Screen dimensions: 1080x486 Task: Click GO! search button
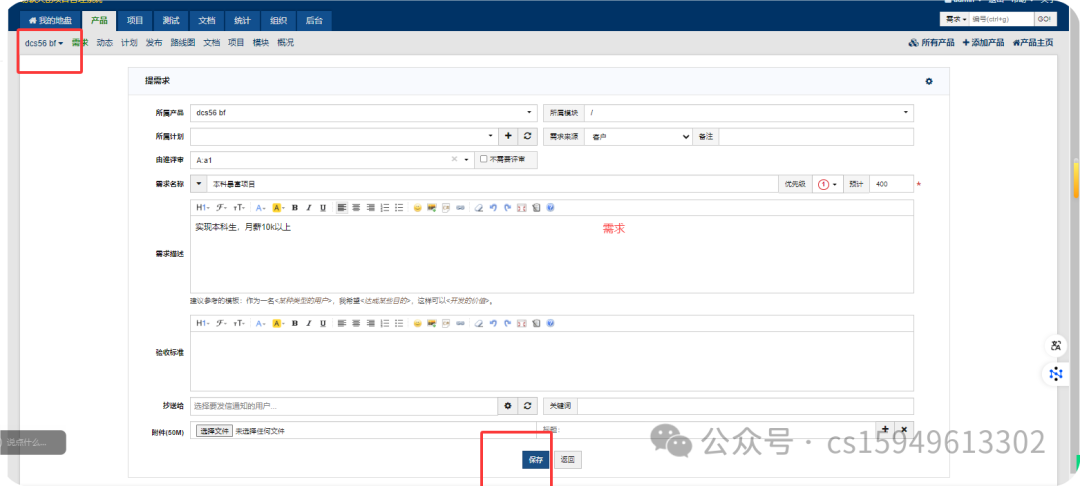click(x=1044, y=19)
